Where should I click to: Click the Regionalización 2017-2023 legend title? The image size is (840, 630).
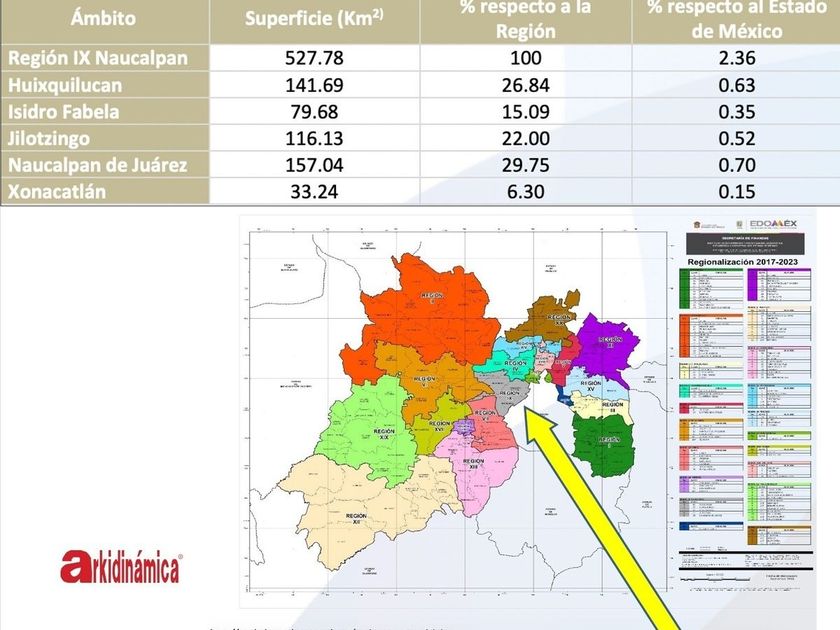[x=742, y=262]
